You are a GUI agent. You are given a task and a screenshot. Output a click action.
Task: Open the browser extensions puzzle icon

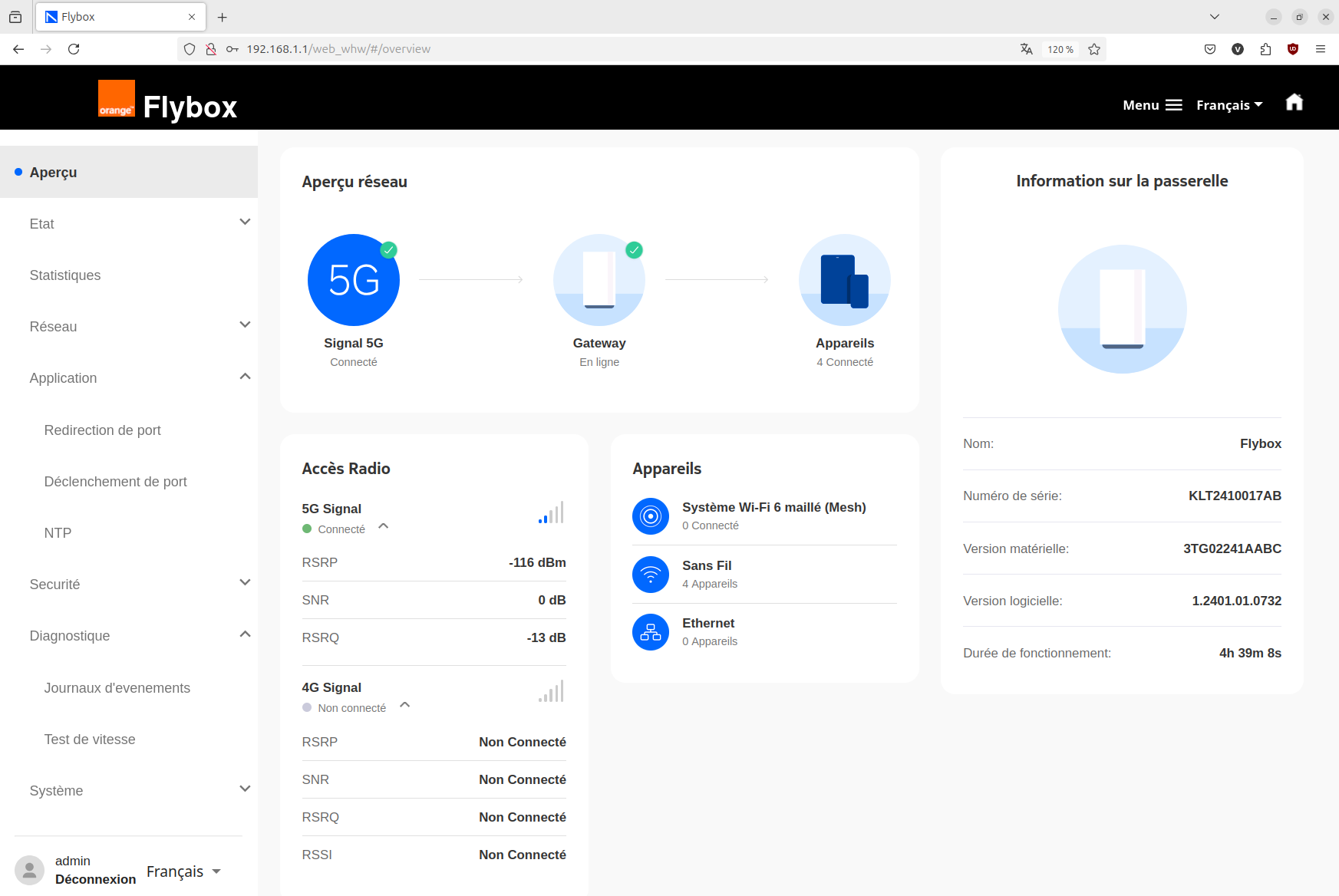point(1265,49)
